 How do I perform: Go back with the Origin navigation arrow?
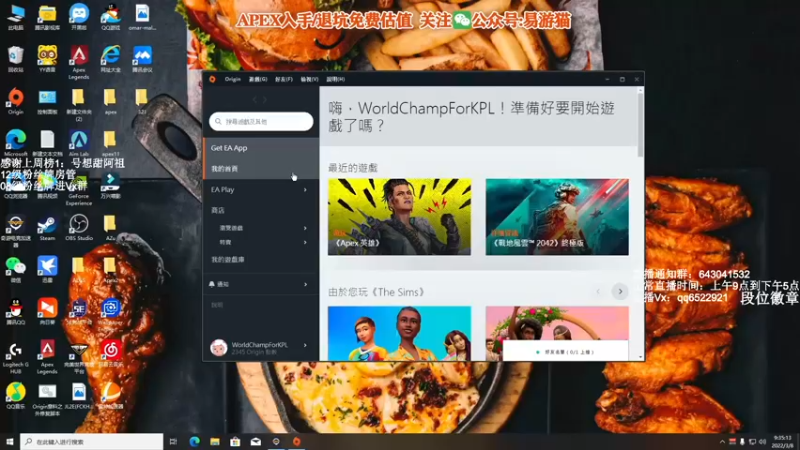pyautogui.click(x=255, y=99)
